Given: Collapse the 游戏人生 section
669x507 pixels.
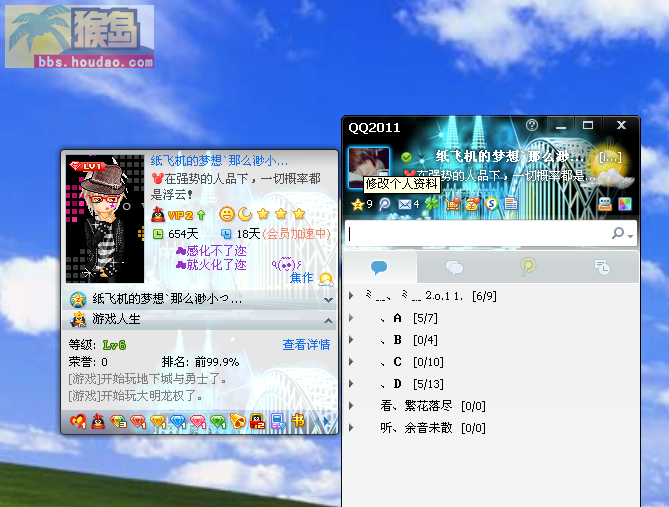Looking at the screenshot, I should coord(328,321).
